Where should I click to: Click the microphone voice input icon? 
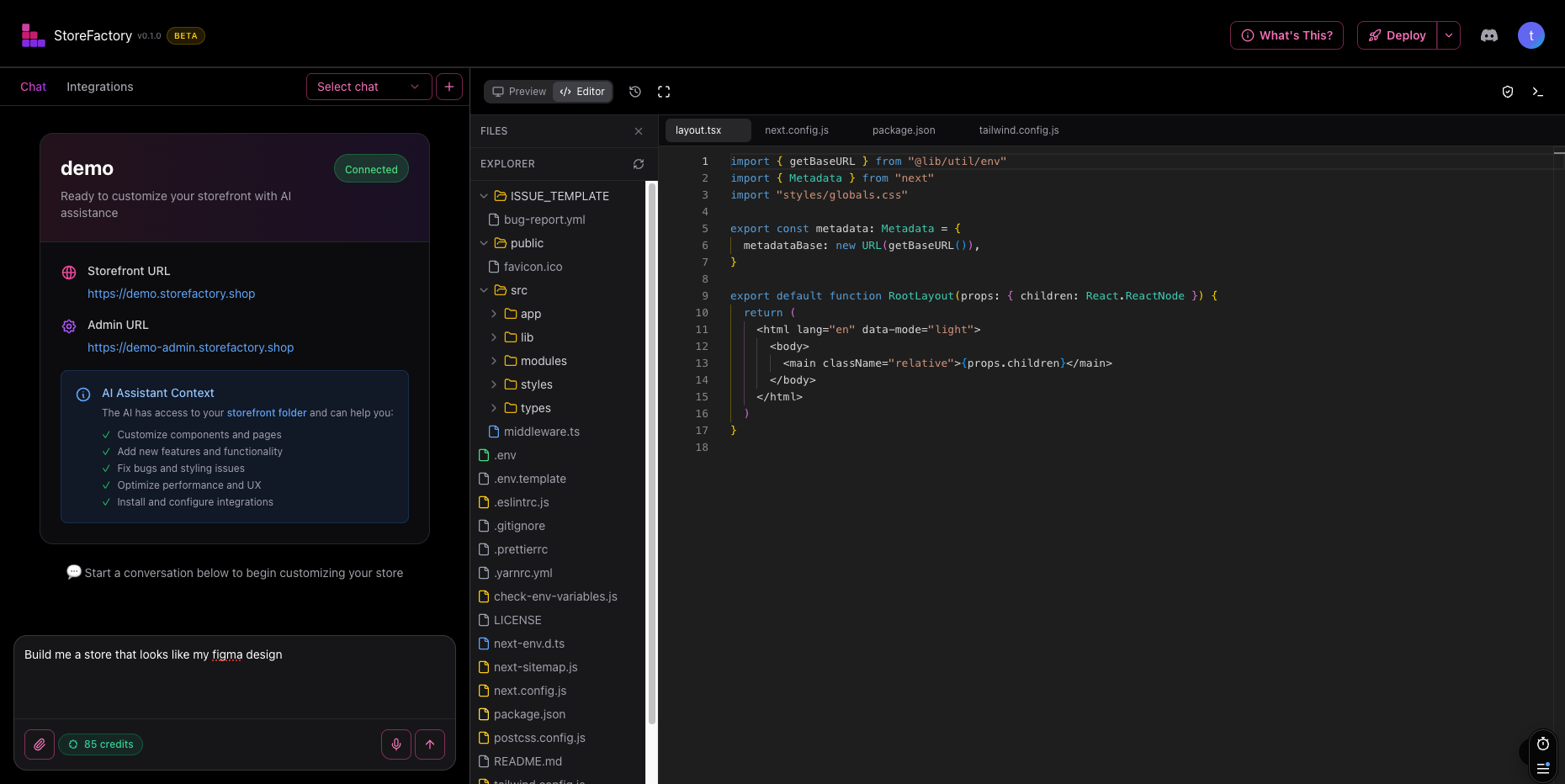coord(396,744)
